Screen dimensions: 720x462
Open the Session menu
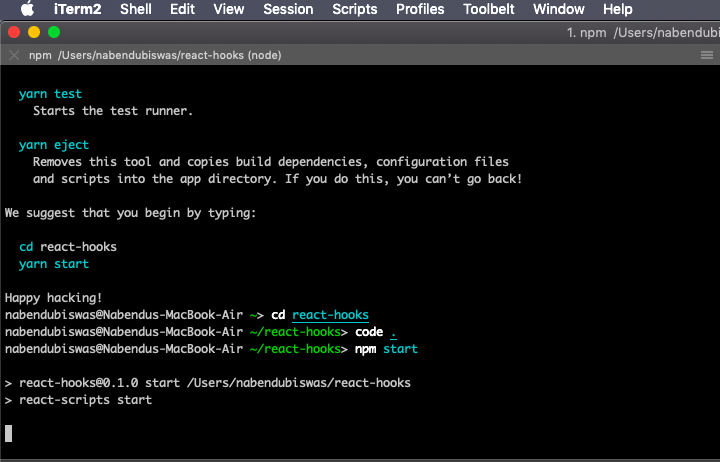tap(288, 9)
